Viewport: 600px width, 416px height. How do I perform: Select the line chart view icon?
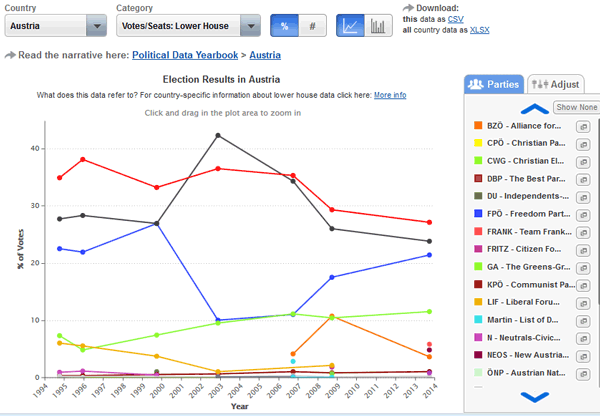pos(350,26)
